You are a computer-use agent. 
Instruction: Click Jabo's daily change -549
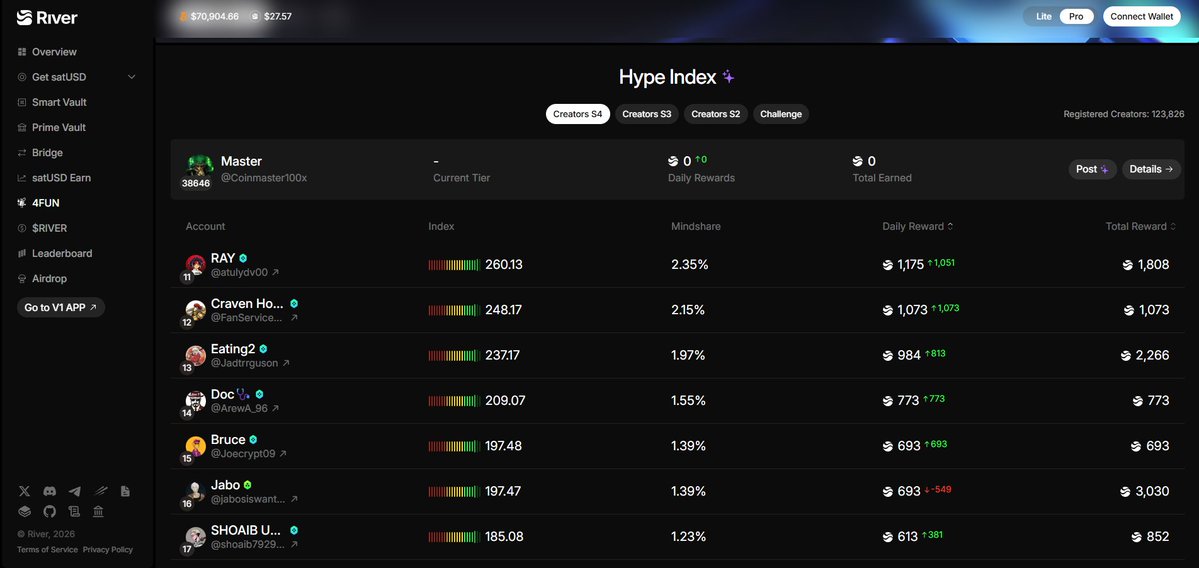[x=938, y=489]
